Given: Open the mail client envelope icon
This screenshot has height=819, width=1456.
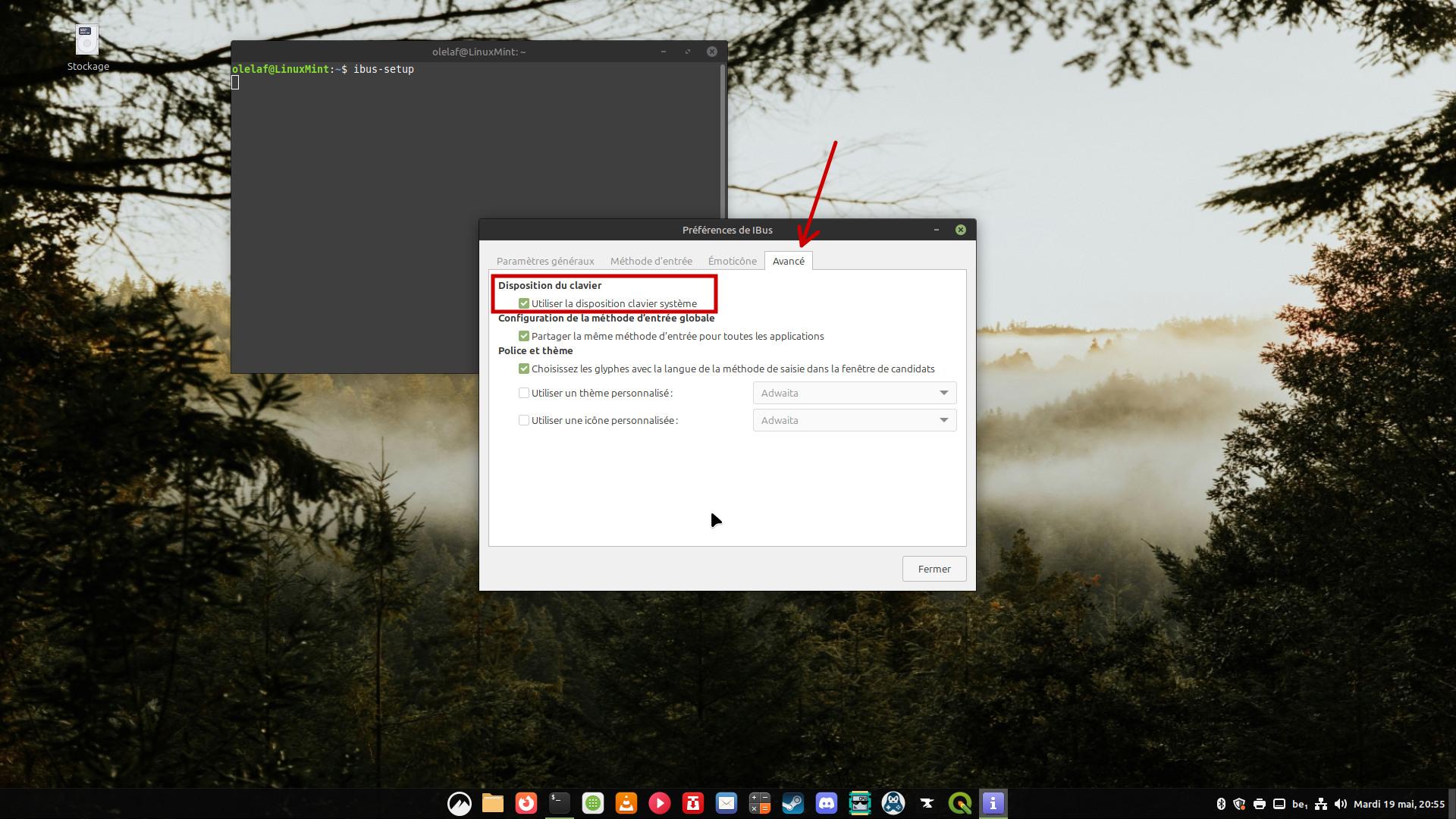Looking at the screenshot, I should coord(726,803).
